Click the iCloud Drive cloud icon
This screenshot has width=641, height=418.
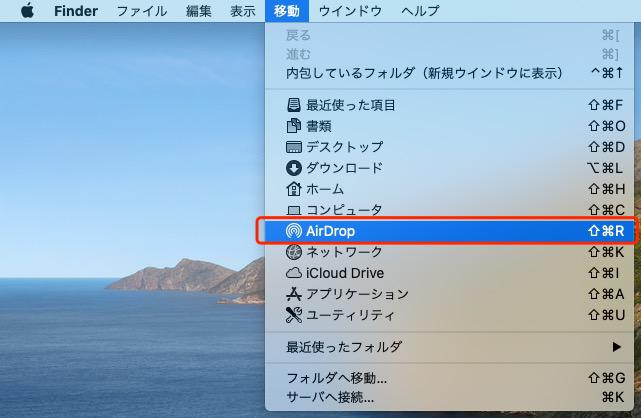293,273
